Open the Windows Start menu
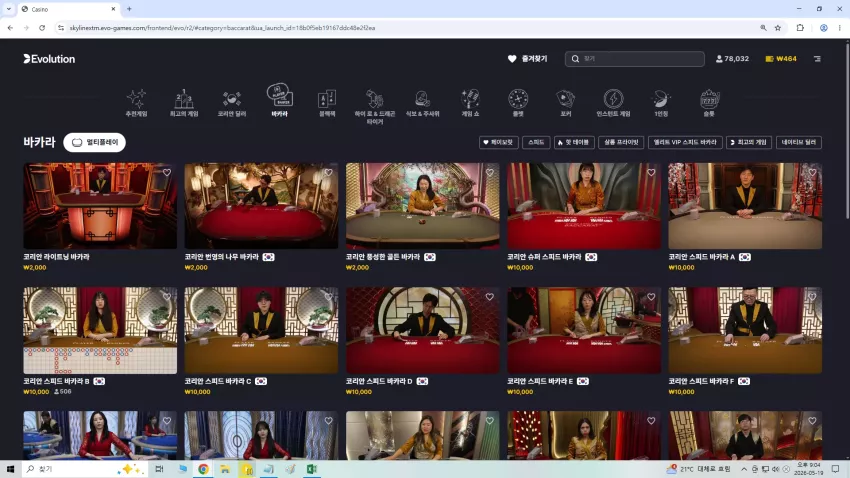 (x=10, y=469)
